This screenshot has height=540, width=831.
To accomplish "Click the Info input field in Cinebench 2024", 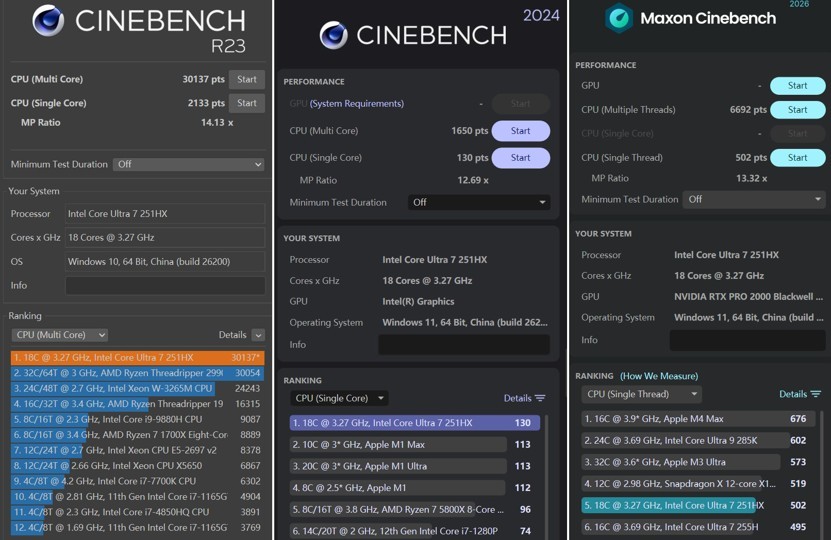I will (464, 344).
